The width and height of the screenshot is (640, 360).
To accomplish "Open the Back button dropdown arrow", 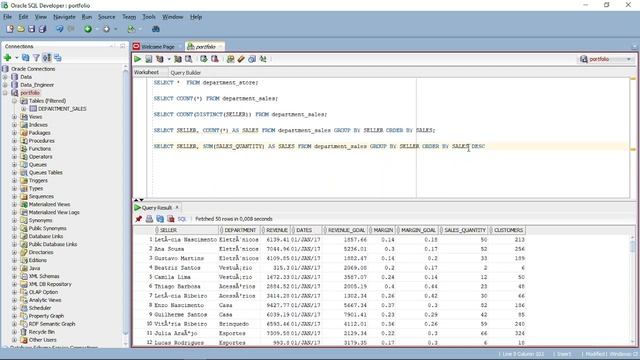I will click(x=97, y=29).
